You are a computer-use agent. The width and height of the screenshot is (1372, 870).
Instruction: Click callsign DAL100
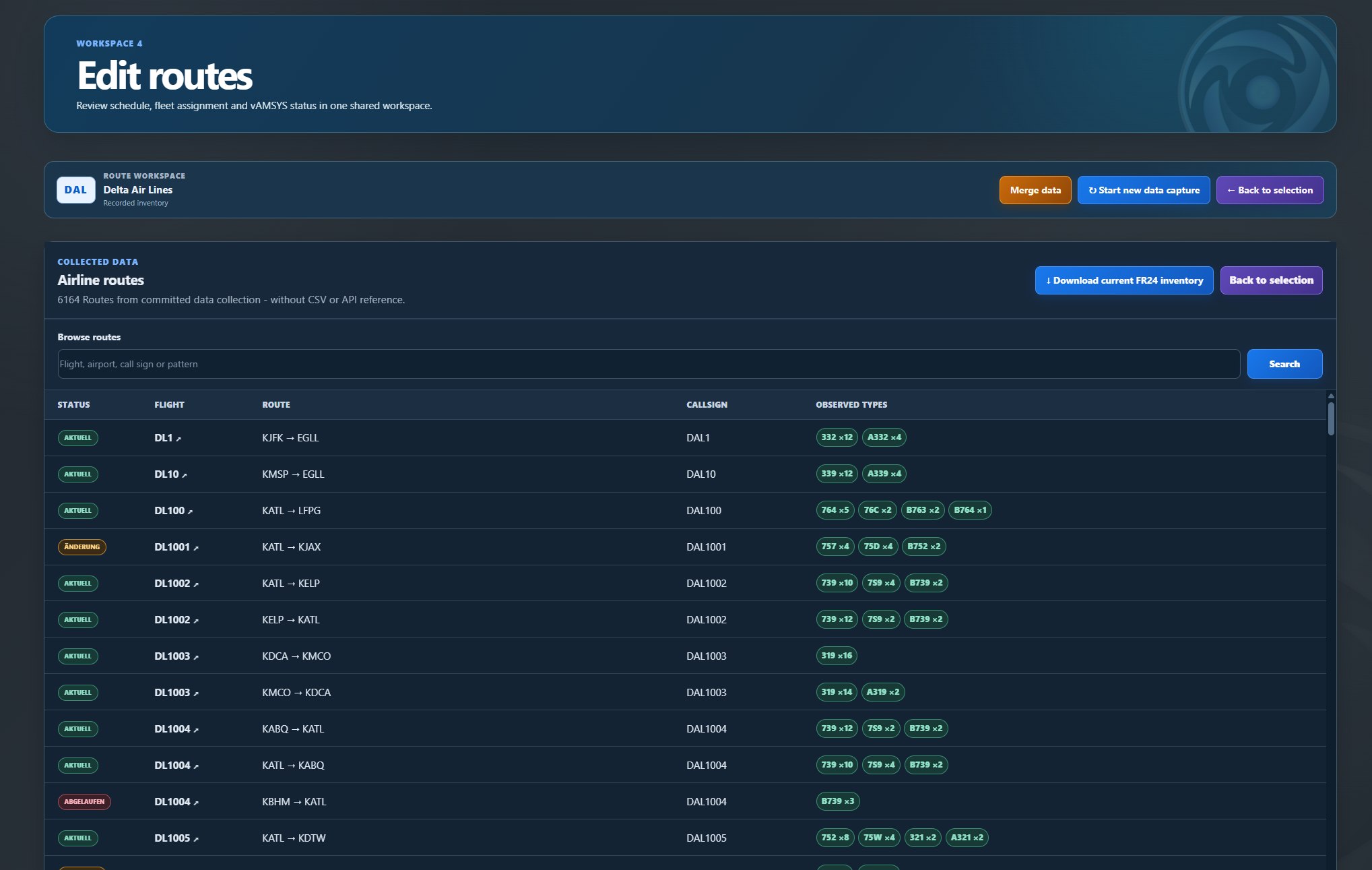[704, 511]
